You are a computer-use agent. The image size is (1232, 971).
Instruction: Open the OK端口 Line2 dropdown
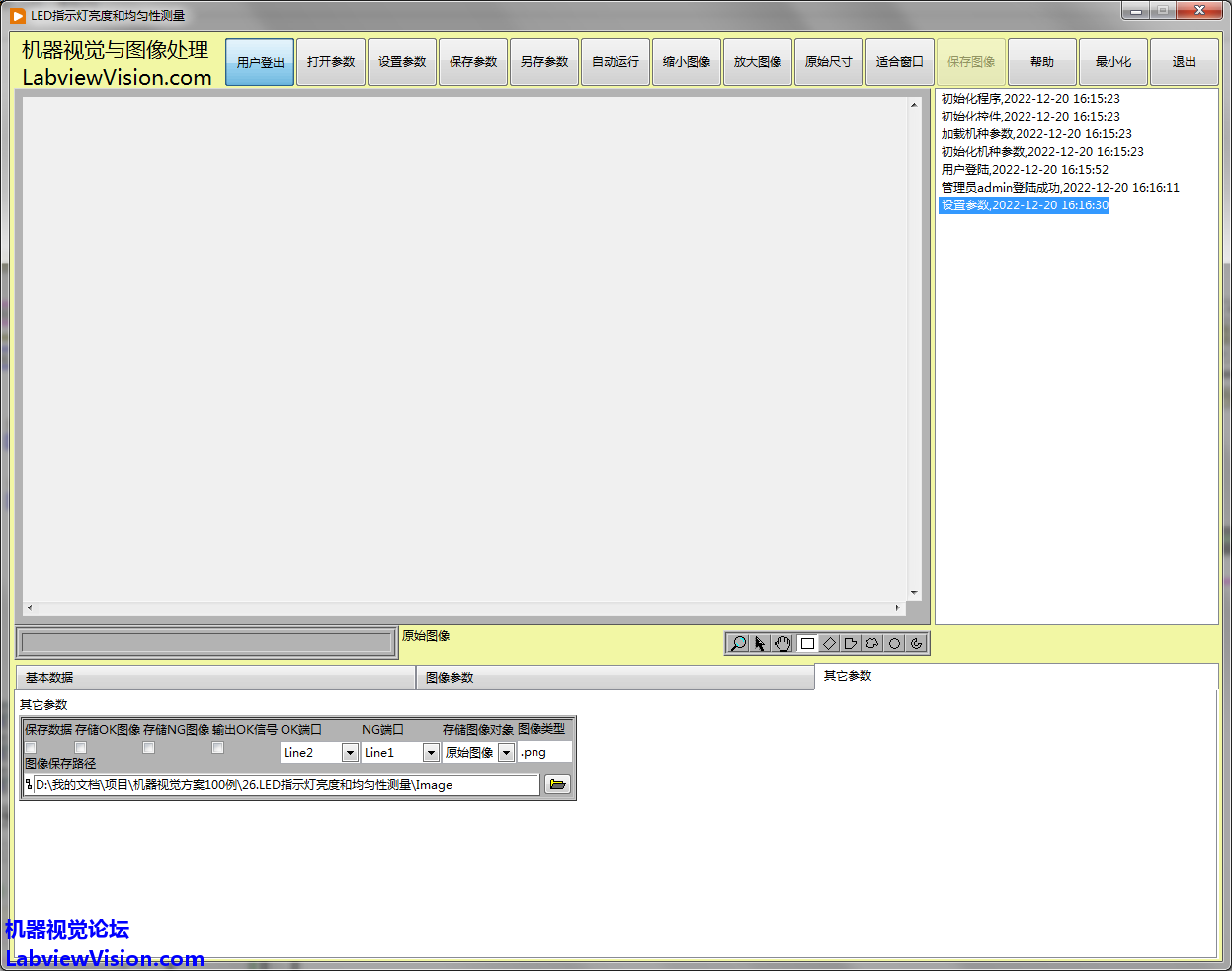click(350, 753)
